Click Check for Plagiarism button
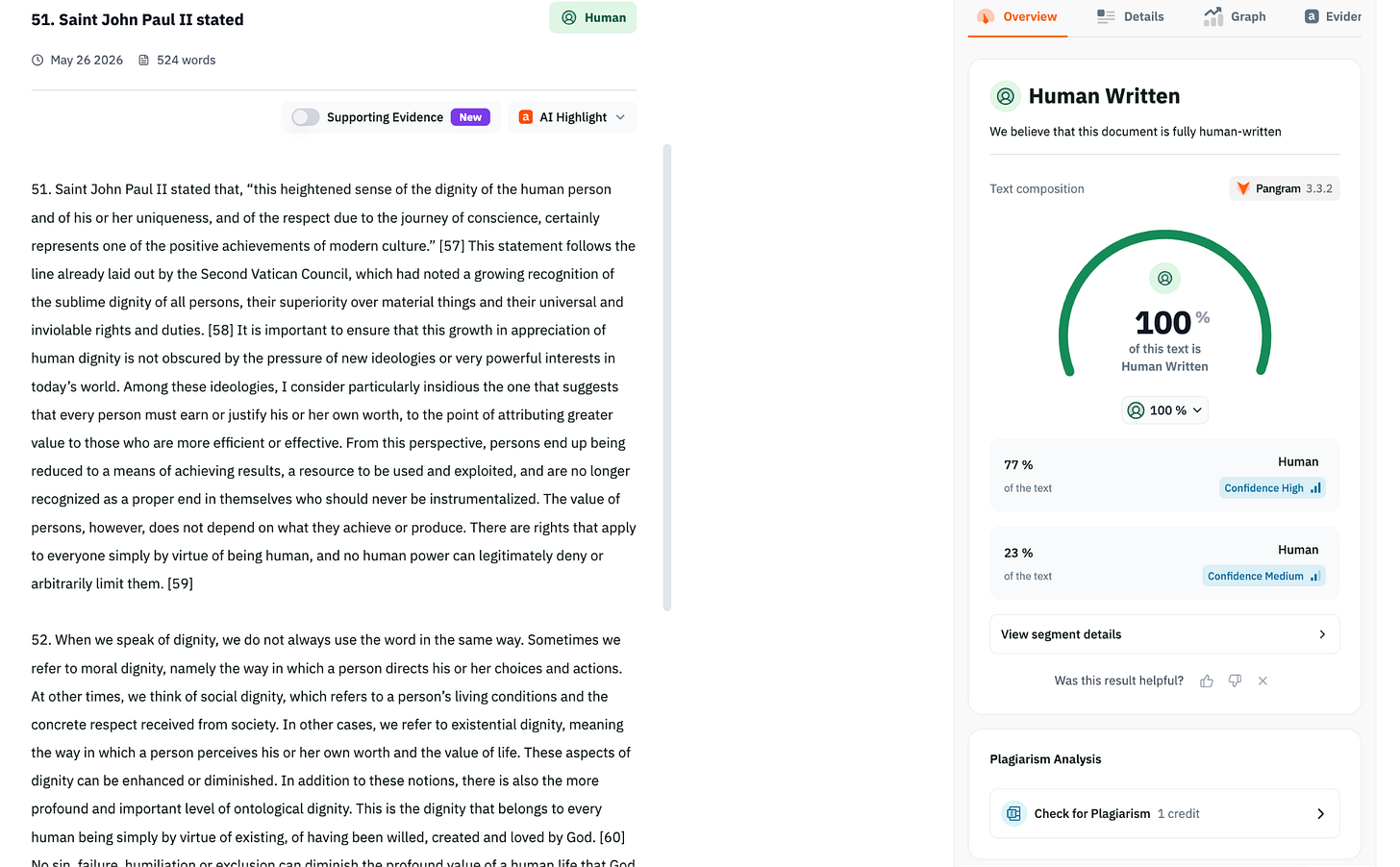This screenshot has width=1400, height=867. click(1164, 813)
